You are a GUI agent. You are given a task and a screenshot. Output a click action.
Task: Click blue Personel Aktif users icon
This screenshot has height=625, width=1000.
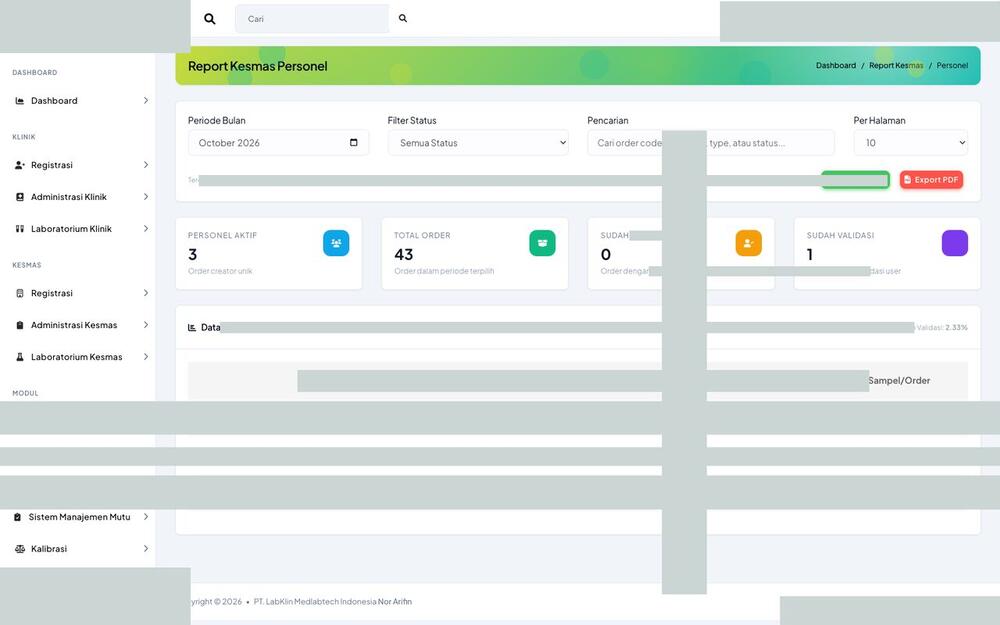[336, 243]
